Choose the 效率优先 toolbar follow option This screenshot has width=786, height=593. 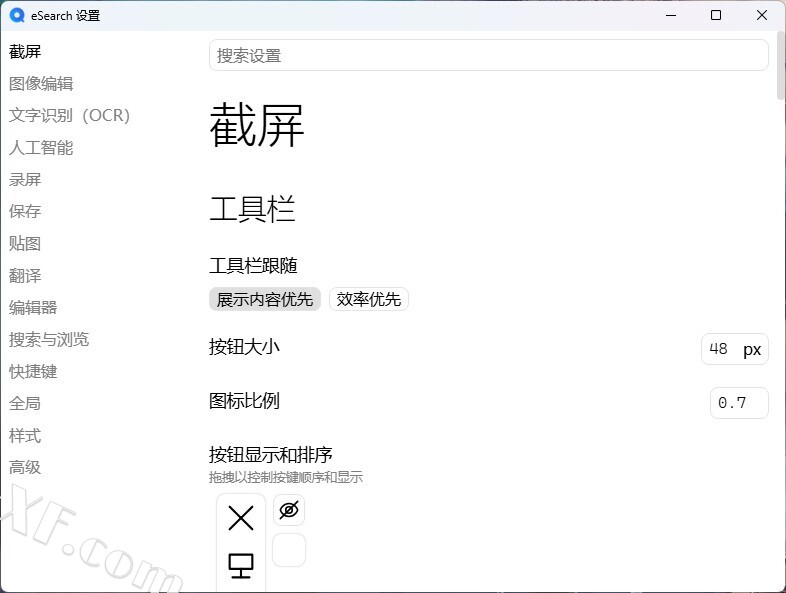point(368,299)
